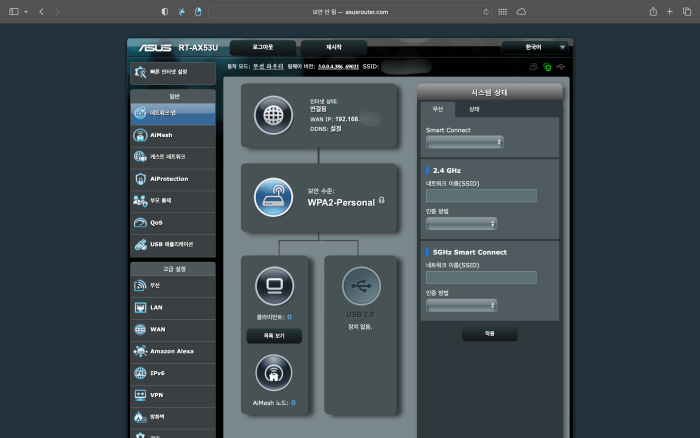The width and height of the screenshot is (700, 438).
Task: Click the green network status icon
Action: [x=547, y=67]
